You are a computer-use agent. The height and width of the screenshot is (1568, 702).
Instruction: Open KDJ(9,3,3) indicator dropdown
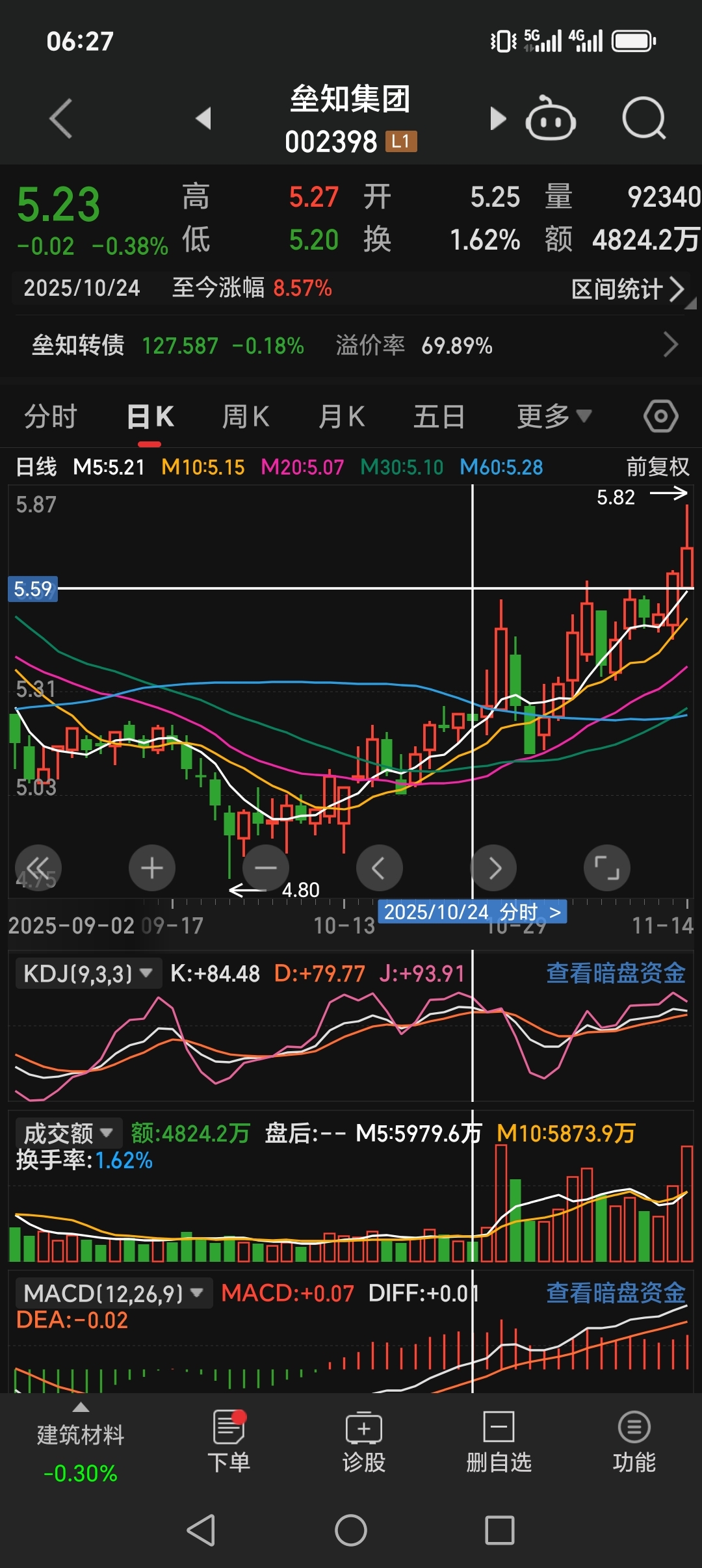click(x=88, y=973)
